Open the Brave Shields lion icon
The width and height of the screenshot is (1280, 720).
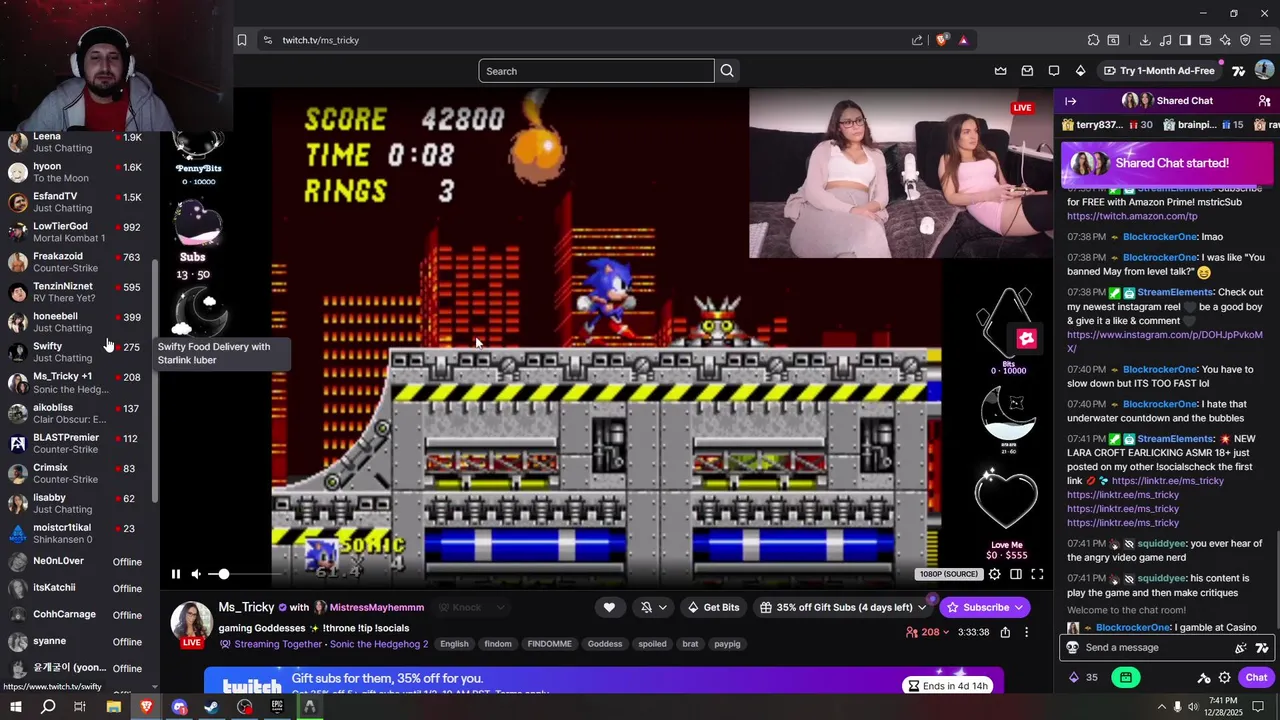pyautogui.click(x=942, y=40)
